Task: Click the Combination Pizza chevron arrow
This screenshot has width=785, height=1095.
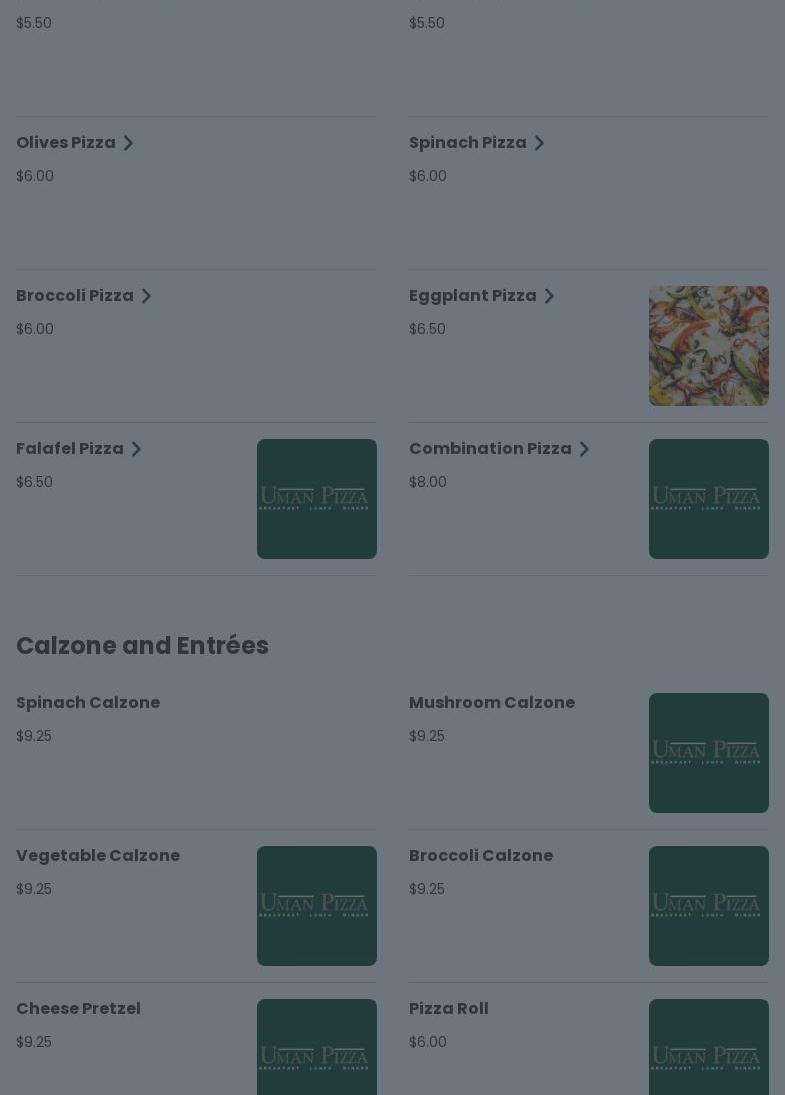Action: point(584,449)
